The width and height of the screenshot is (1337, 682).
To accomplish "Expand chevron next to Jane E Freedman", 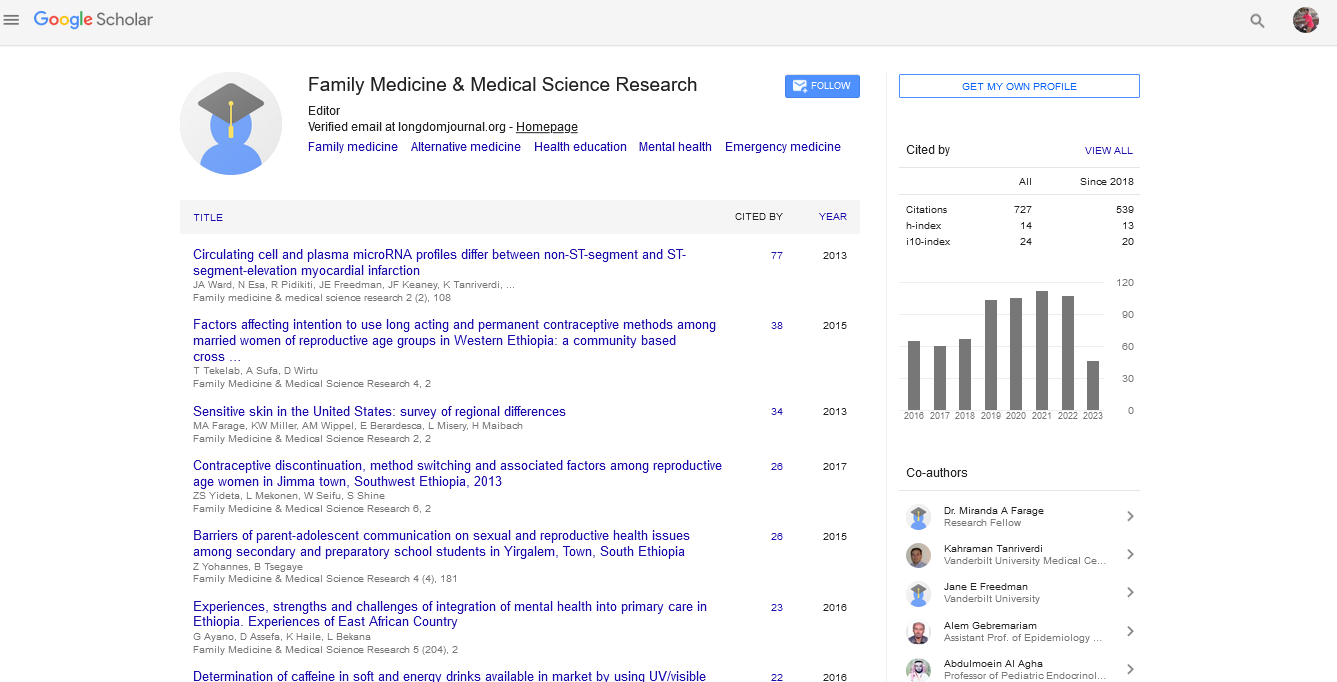I will (x=1130, y=593).
